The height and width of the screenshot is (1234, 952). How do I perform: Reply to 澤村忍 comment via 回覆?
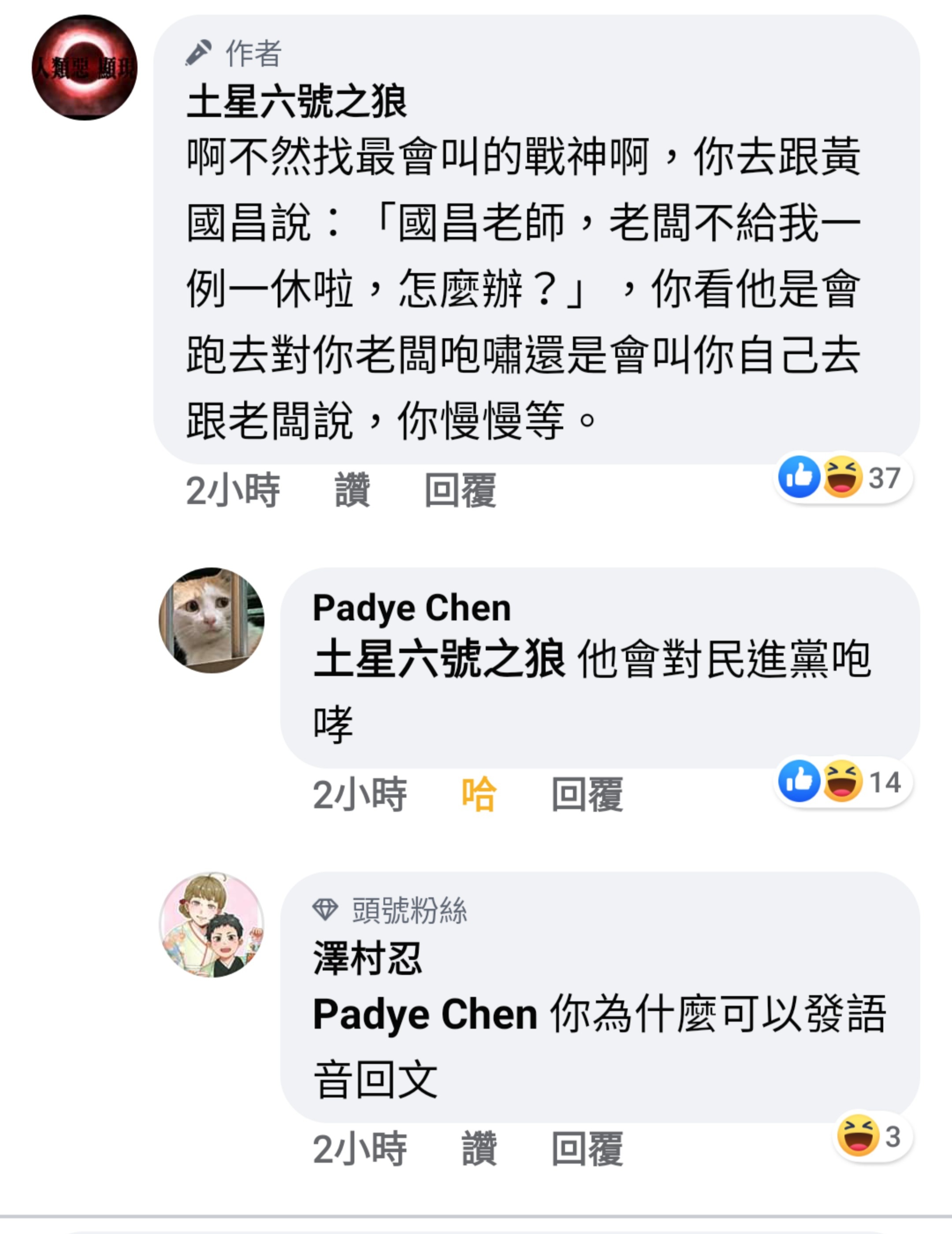pos(587,1148)
